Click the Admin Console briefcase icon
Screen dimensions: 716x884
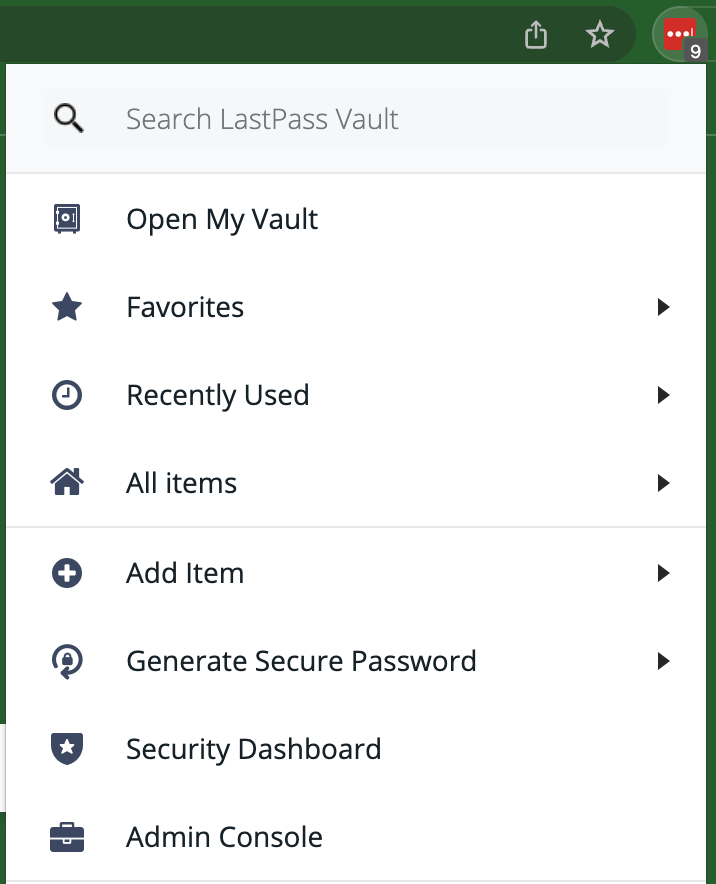tap(67, 837)
